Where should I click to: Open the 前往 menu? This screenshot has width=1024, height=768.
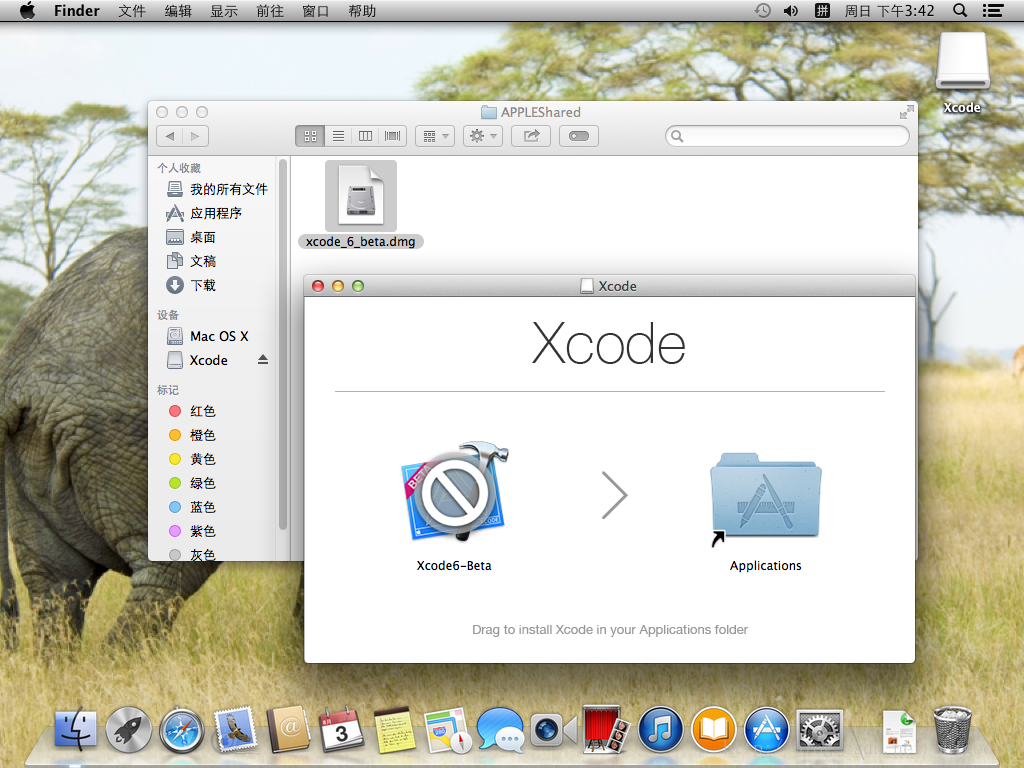coord(270,10)
